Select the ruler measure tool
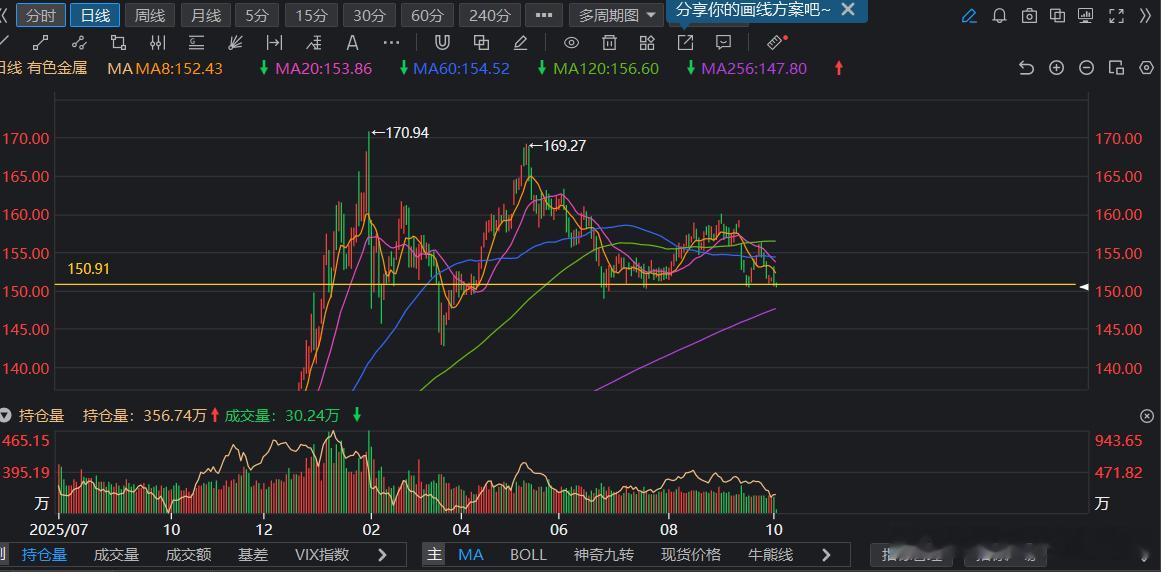The image size is (1161, 572). tap(775, 43)
